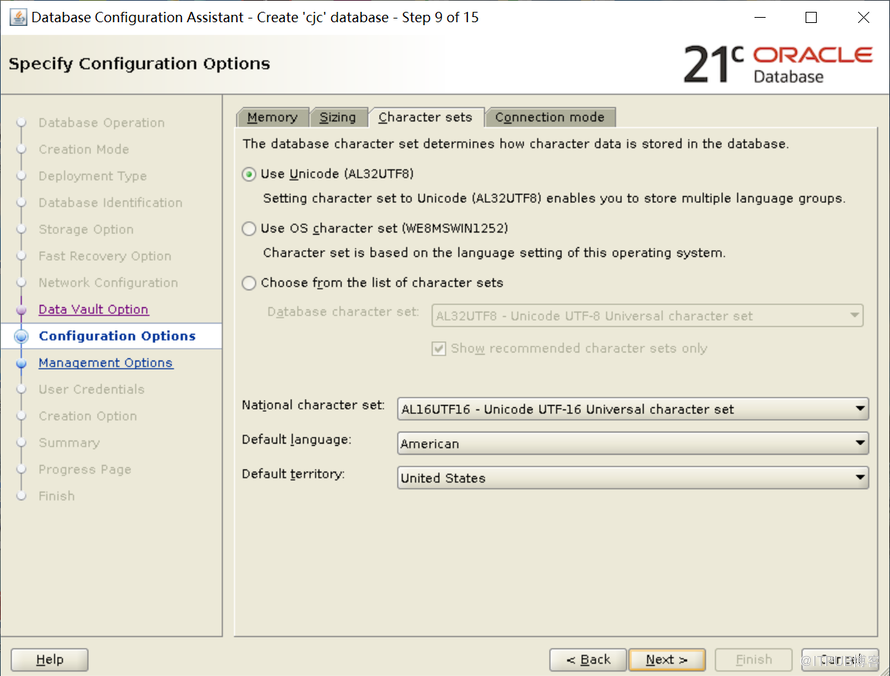Click the Database Operation step label
Image resolution: width=890 pixels, height=676 pixels.
coord(102,123)
